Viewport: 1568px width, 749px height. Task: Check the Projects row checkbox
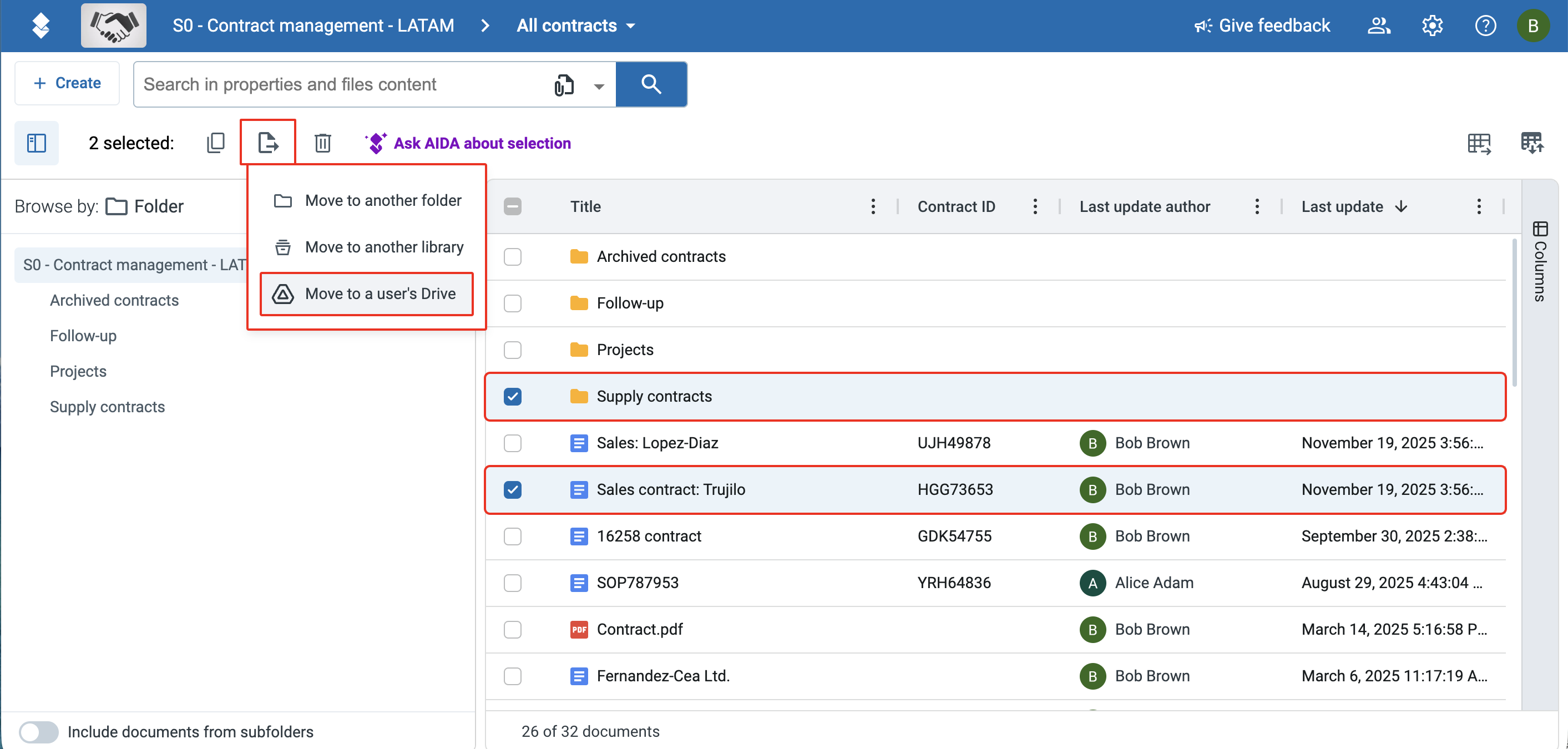pos(513,350)
